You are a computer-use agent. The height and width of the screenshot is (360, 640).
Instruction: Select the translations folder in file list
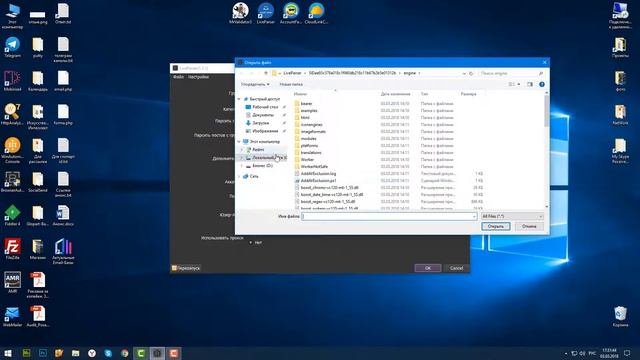(311, 153)
